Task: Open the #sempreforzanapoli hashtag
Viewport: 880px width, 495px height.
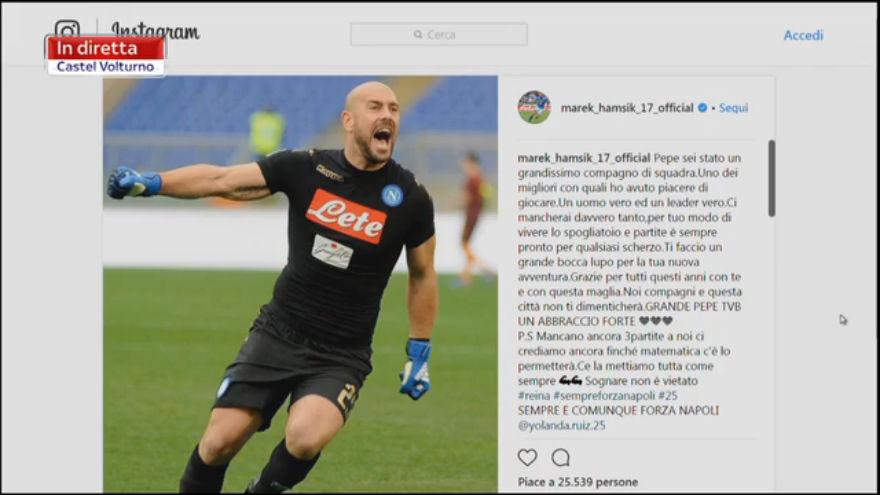Action: [x=604, y=396]
